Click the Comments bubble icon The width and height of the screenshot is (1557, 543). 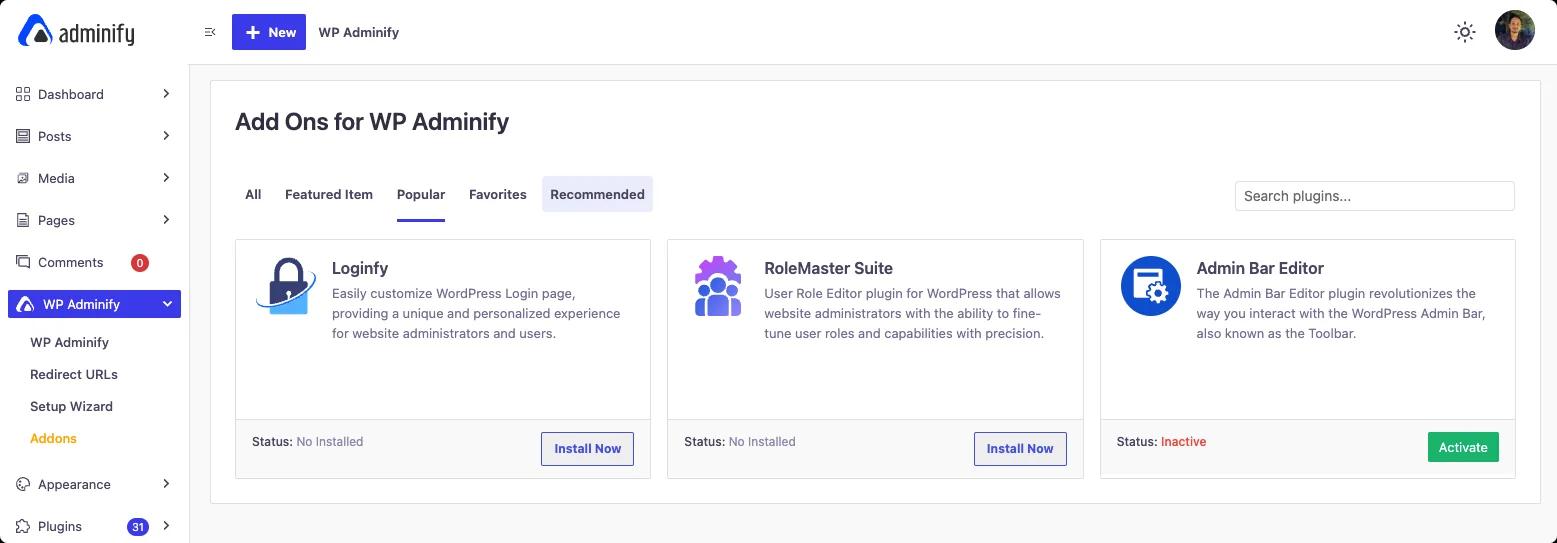click(23, 262)
